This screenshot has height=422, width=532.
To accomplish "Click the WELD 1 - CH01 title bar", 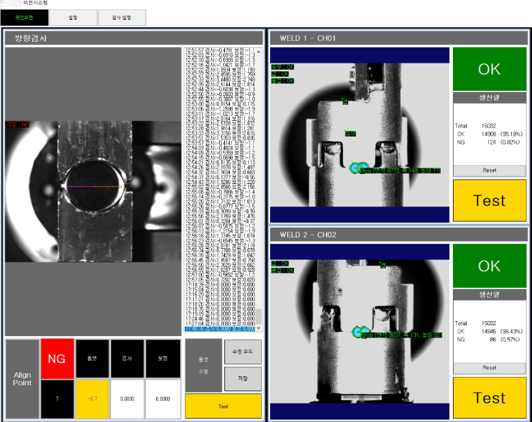I will pos(399,38).
